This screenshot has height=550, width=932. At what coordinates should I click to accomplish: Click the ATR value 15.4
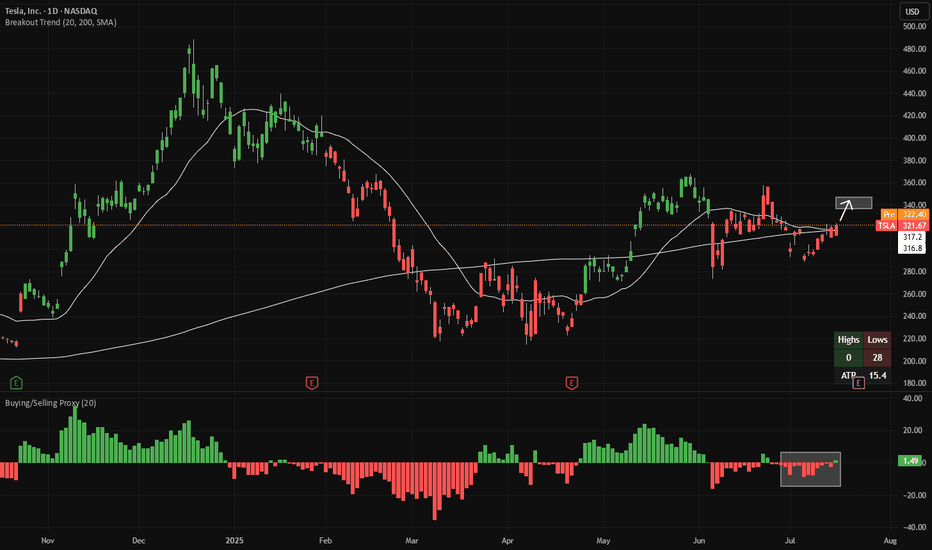[x=877, y=375]
